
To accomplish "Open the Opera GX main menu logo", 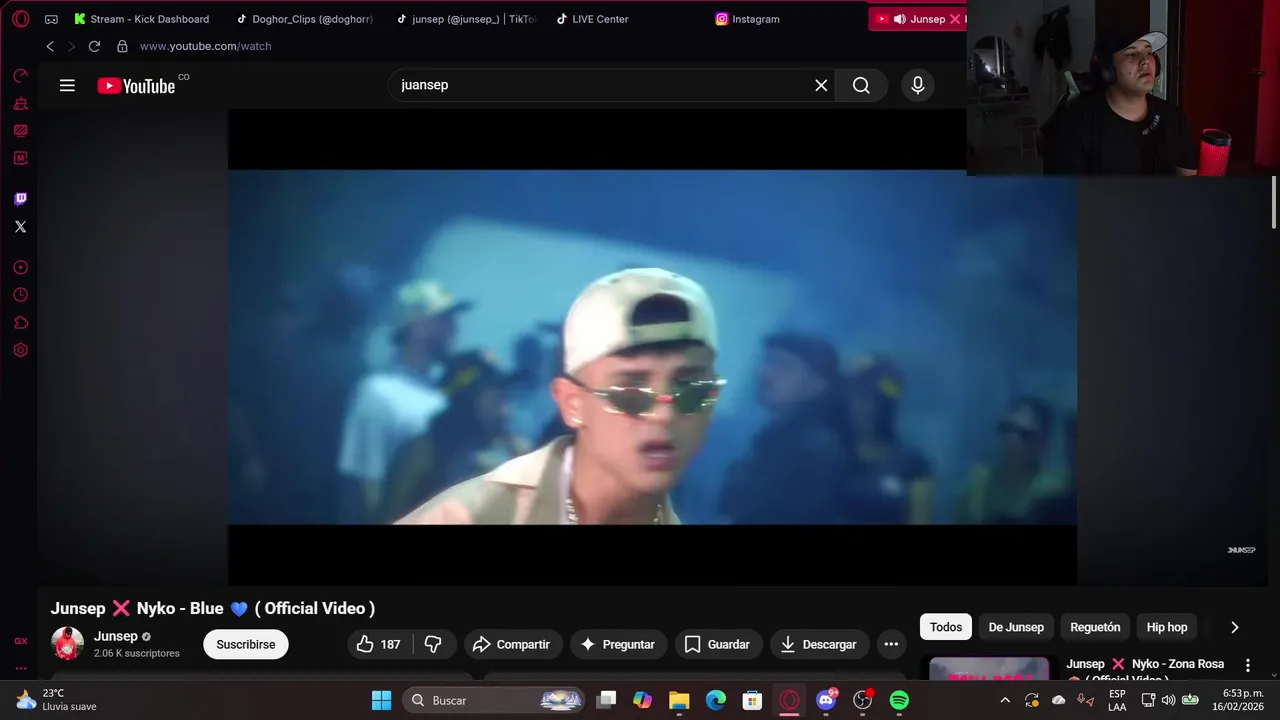I will coord(21,19).
